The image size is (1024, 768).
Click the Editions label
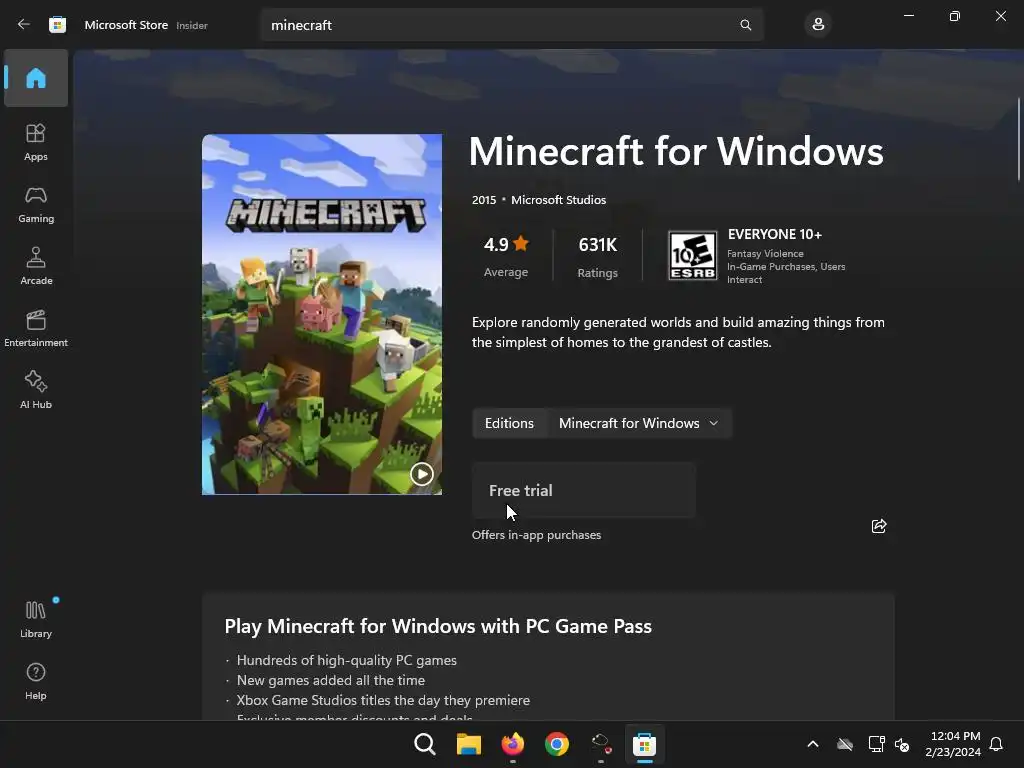pyautogui.click(x=509, y=423)
